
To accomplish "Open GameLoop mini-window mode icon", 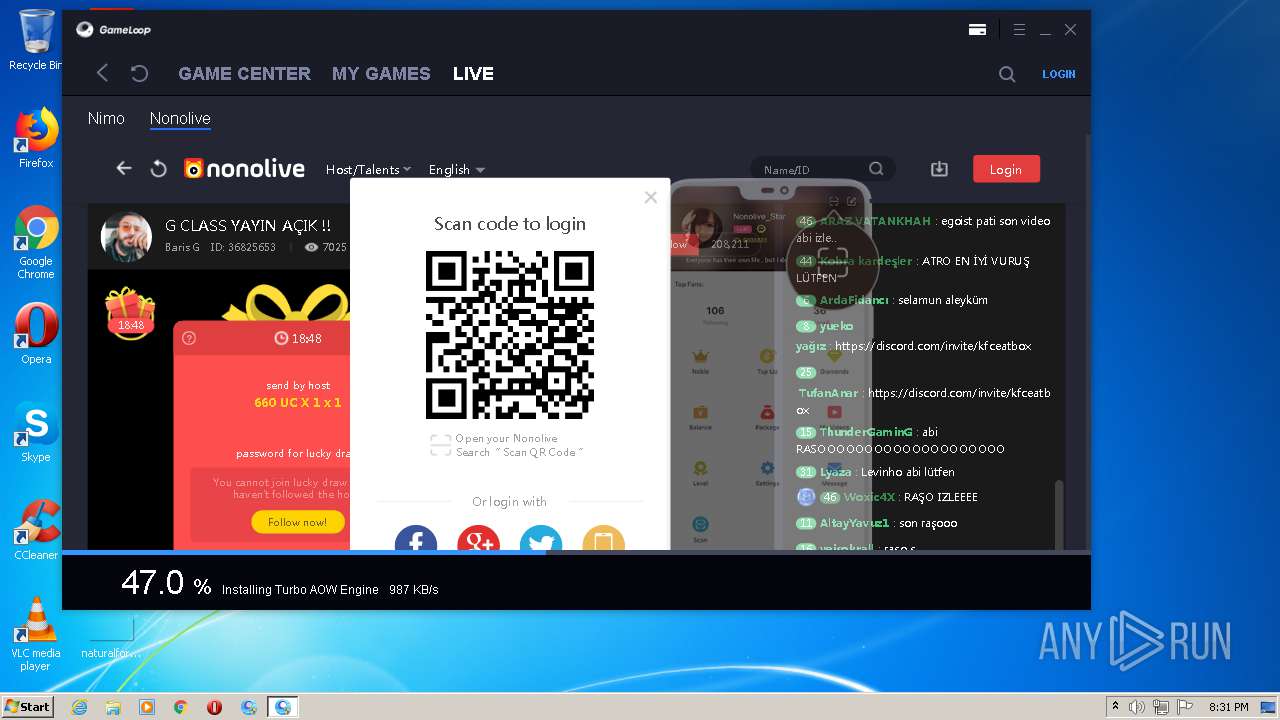I will point(977,30).
